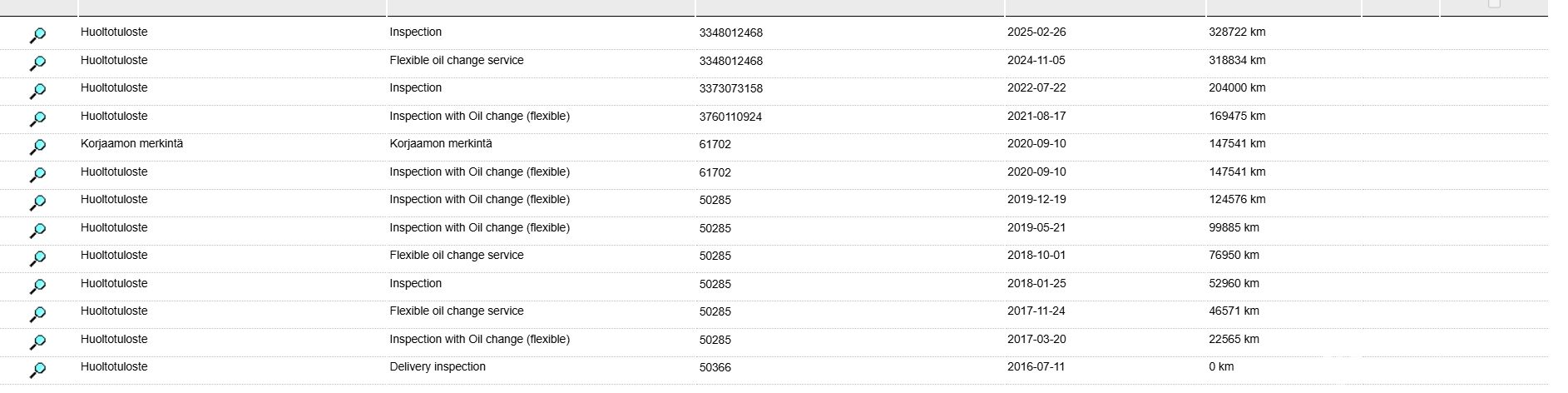Open details for 2025-02-26 Inspection record
This screenshot has height=393, width=1568.
[x=37, y=35]
